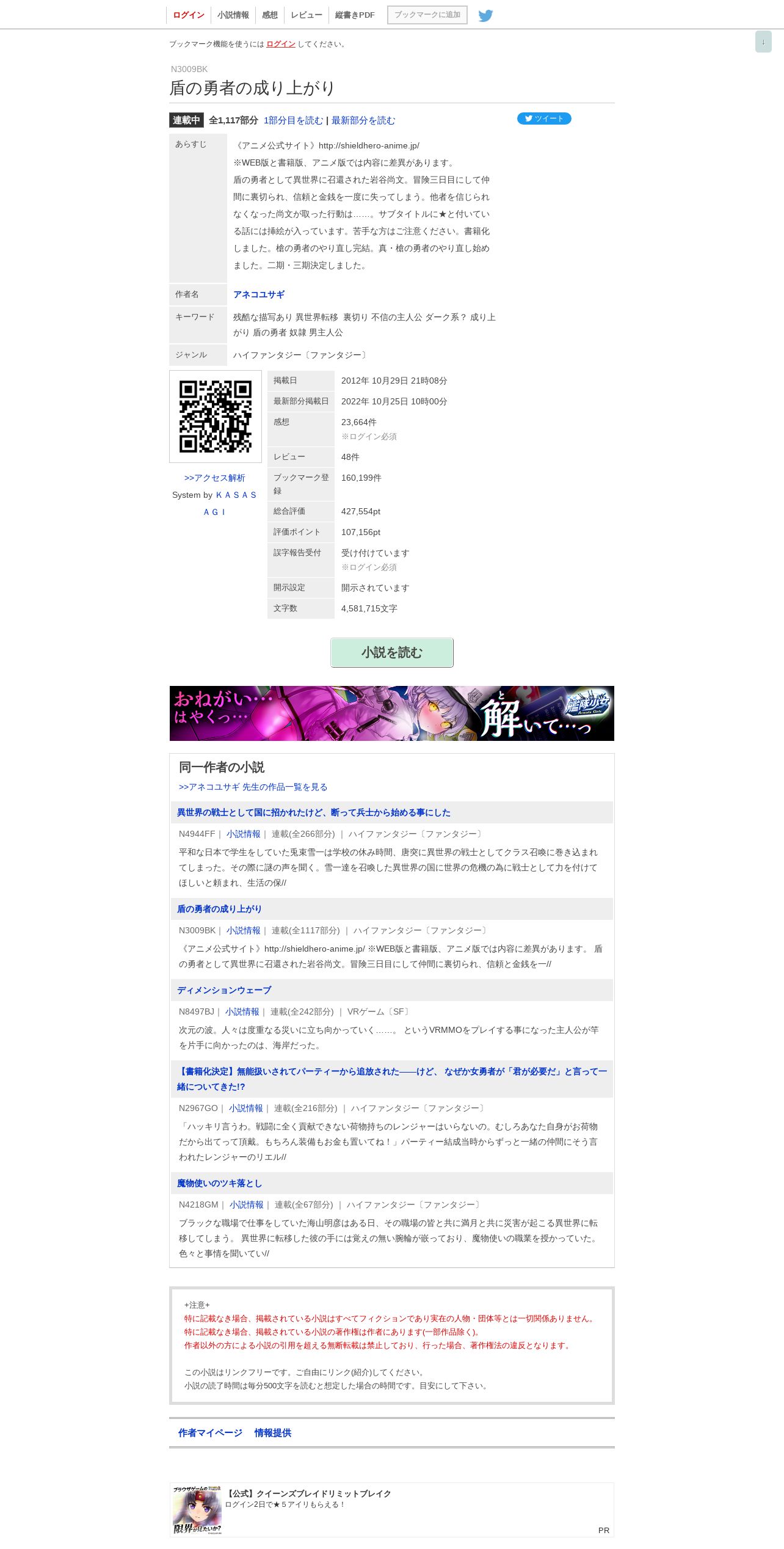This screenshot has height=1549, width=784.
Task: Click the Twitter bird icon in top bar
Action: (485, 15)
